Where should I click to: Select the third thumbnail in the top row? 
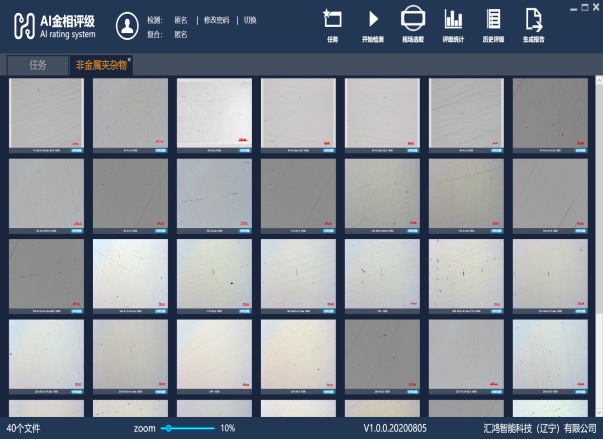[214, 112]
